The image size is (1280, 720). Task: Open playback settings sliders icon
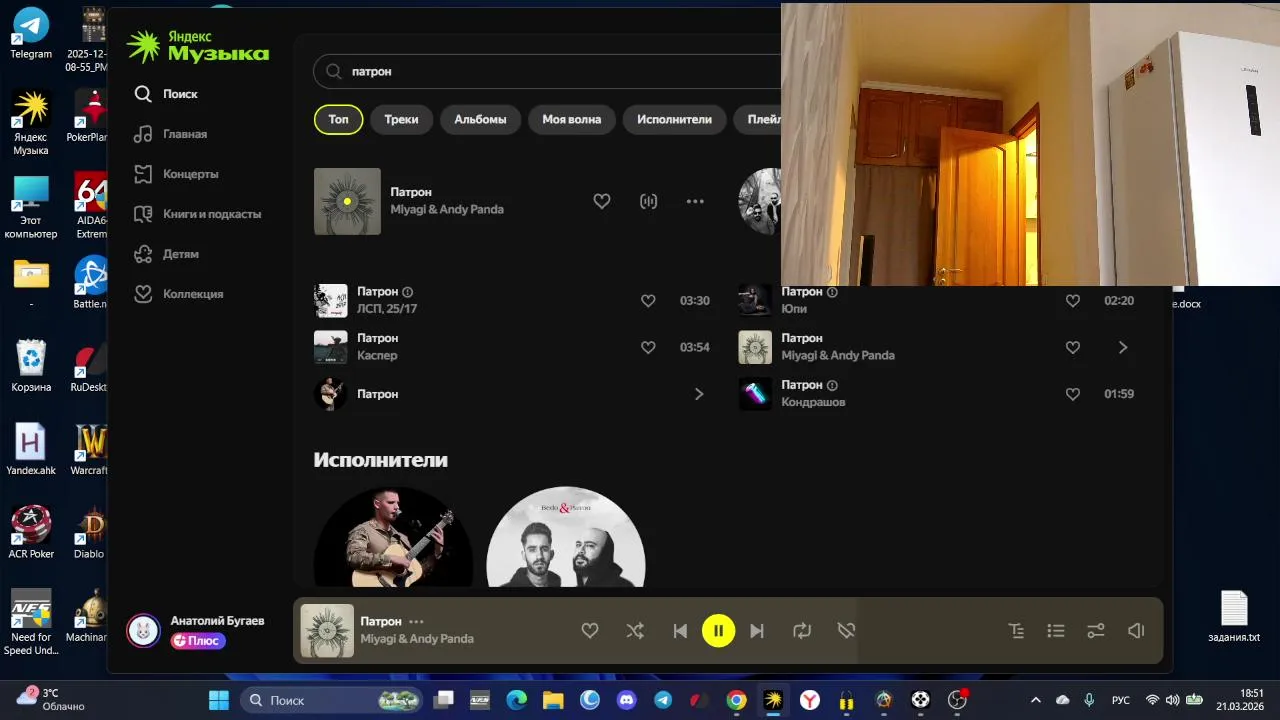click(1096, 631)
